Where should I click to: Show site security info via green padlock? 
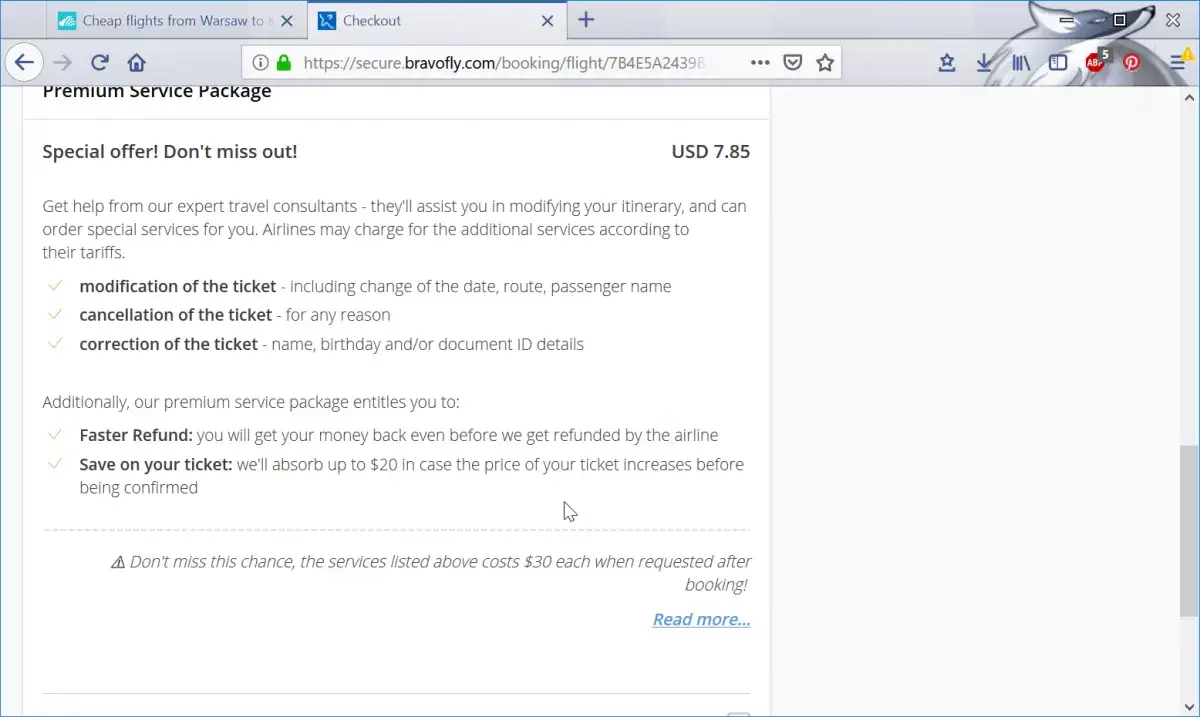pos(284,62)
